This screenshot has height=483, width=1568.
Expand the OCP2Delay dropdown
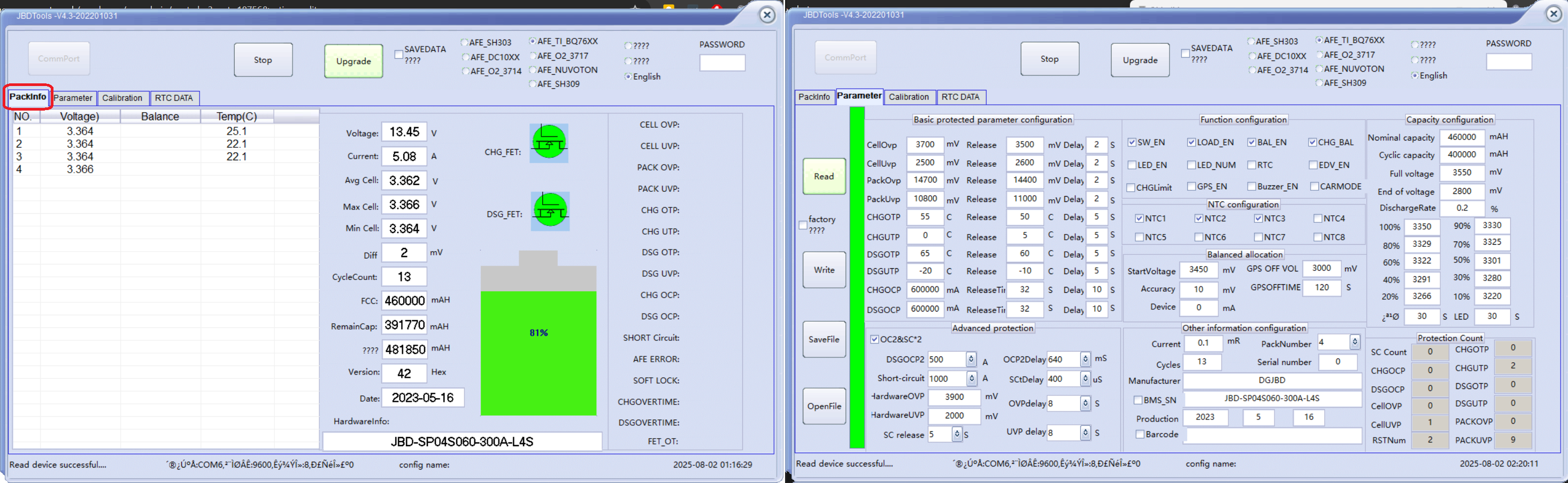tap(1085, 360)
